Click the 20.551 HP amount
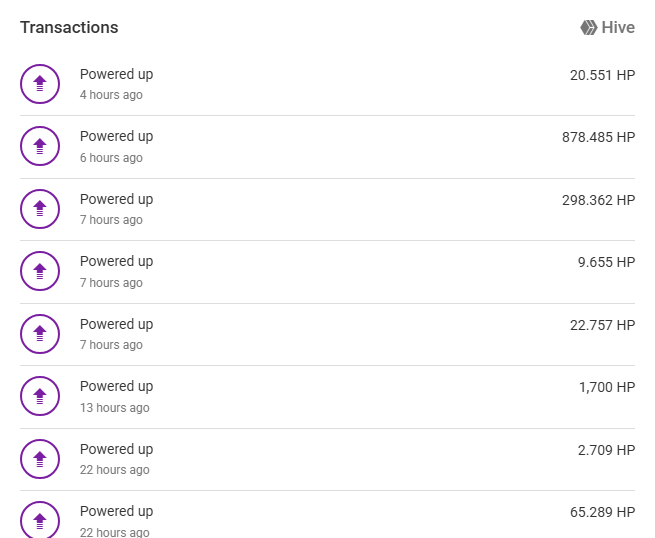Image resolution: width=655 pixels, height=538 pixels. [602, 75]
